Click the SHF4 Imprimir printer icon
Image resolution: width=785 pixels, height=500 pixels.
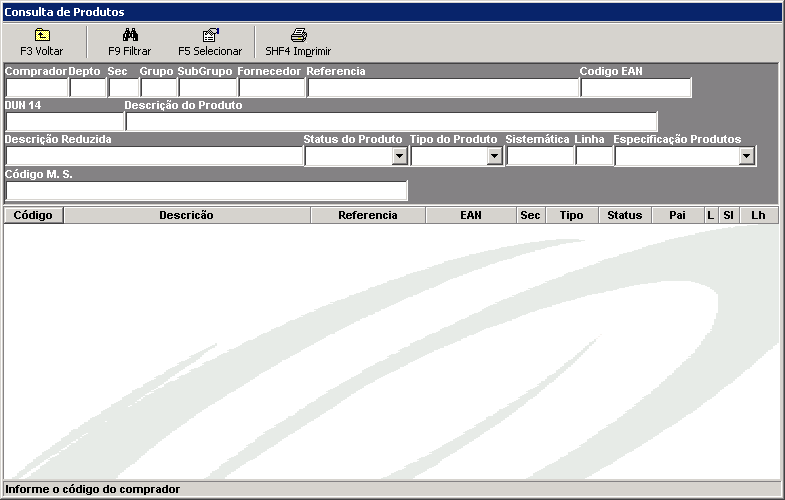(299, 35)
